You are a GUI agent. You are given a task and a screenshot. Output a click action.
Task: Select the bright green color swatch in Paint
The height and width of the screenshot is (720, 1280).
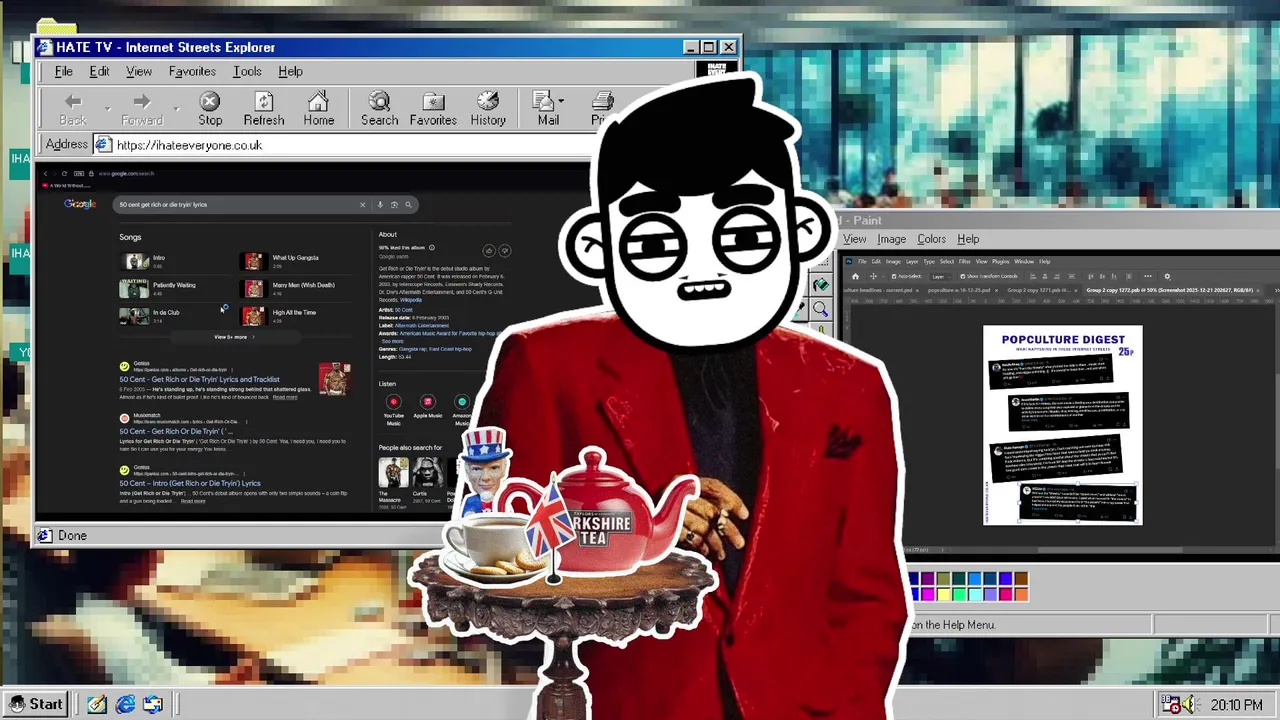pyautogui.click(x=959, y=594)
